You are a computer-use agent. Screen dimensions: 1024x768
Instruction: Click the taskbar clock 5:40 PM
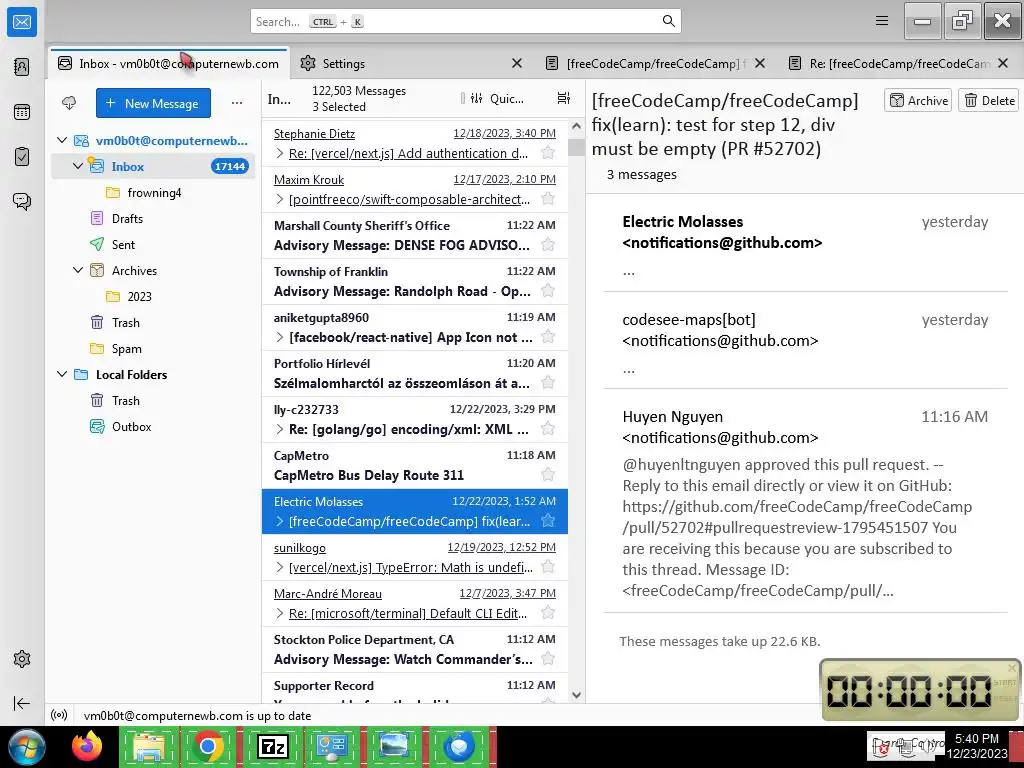[977, 739]
